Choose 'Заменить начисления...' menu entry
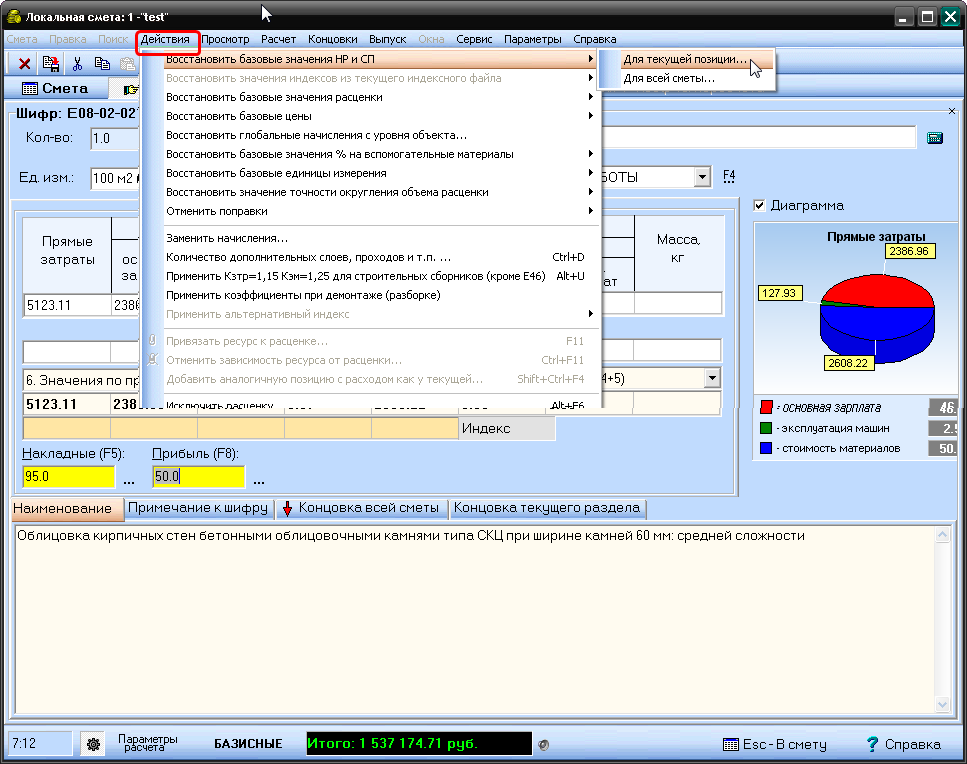The image size is (967, 764). coord(227,238)
